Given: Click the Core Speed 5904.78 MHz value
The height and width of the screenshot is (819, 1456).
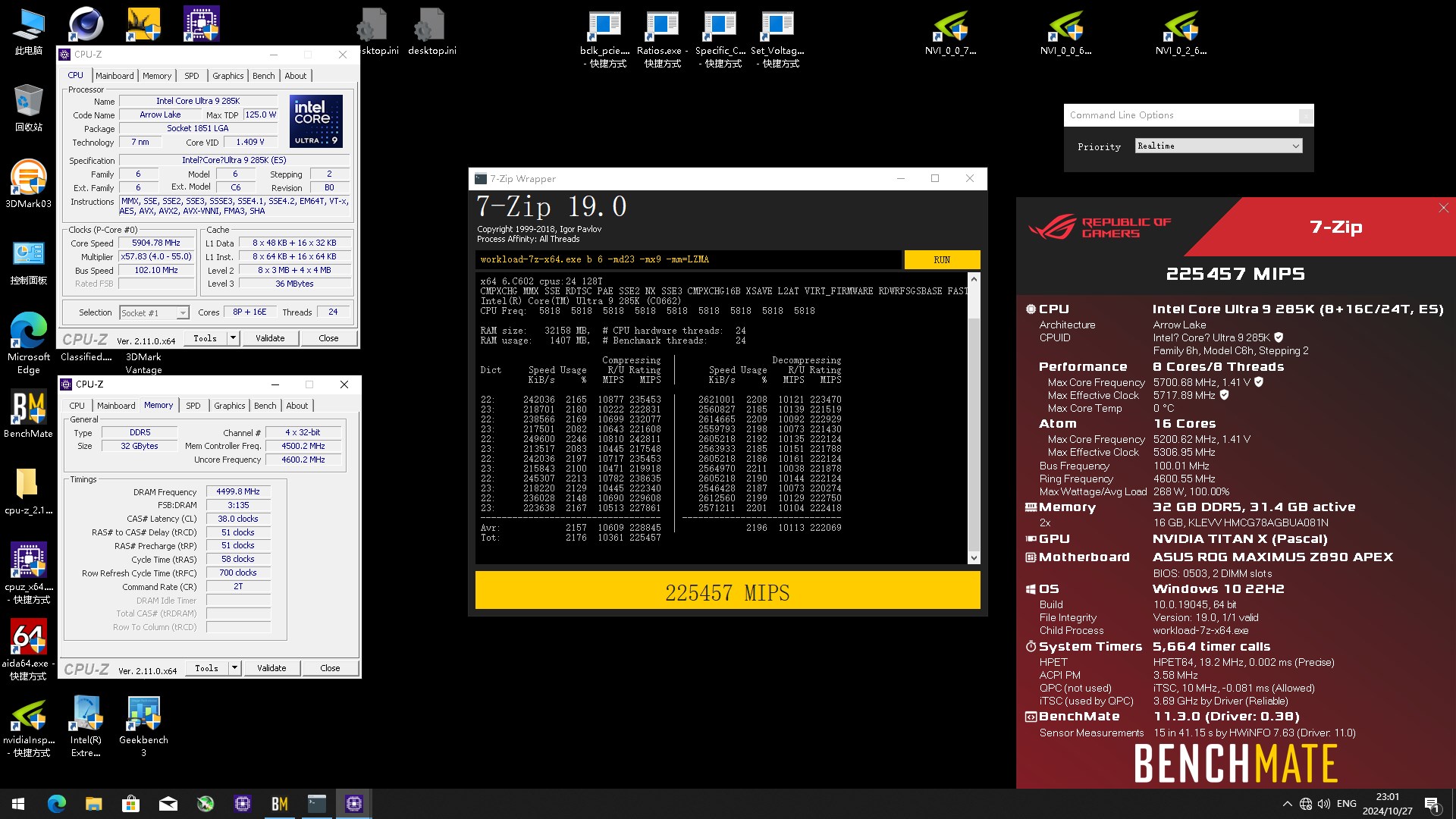Looking at the screenshot, I should [156, 243].
